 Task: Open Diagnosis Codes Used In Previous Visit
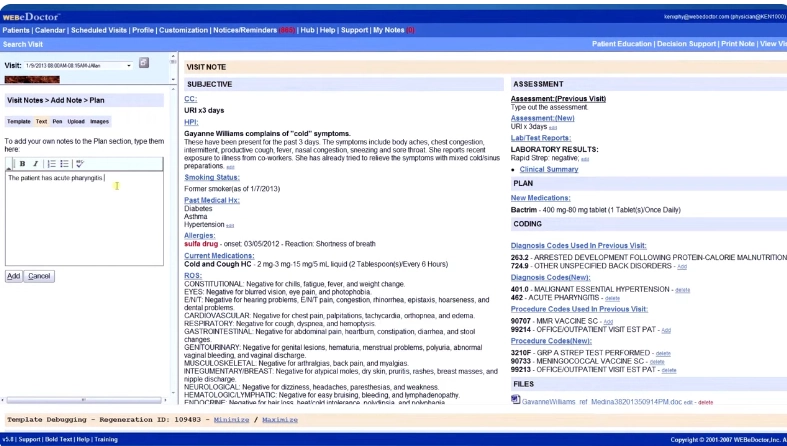click(x=579, y=245)
